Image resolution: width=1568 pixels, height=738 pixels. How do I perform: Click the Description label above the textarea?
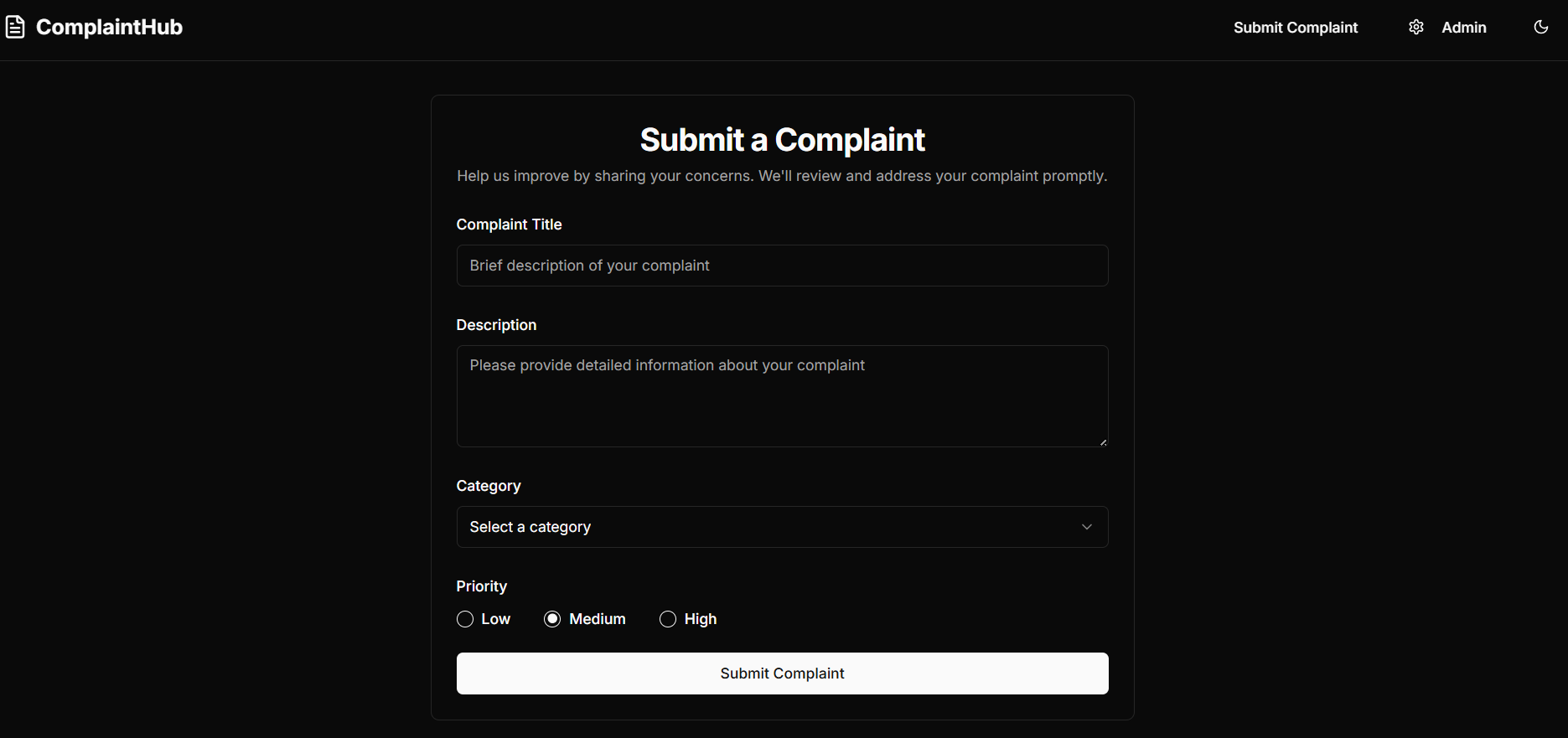click(x=495, y=325)
